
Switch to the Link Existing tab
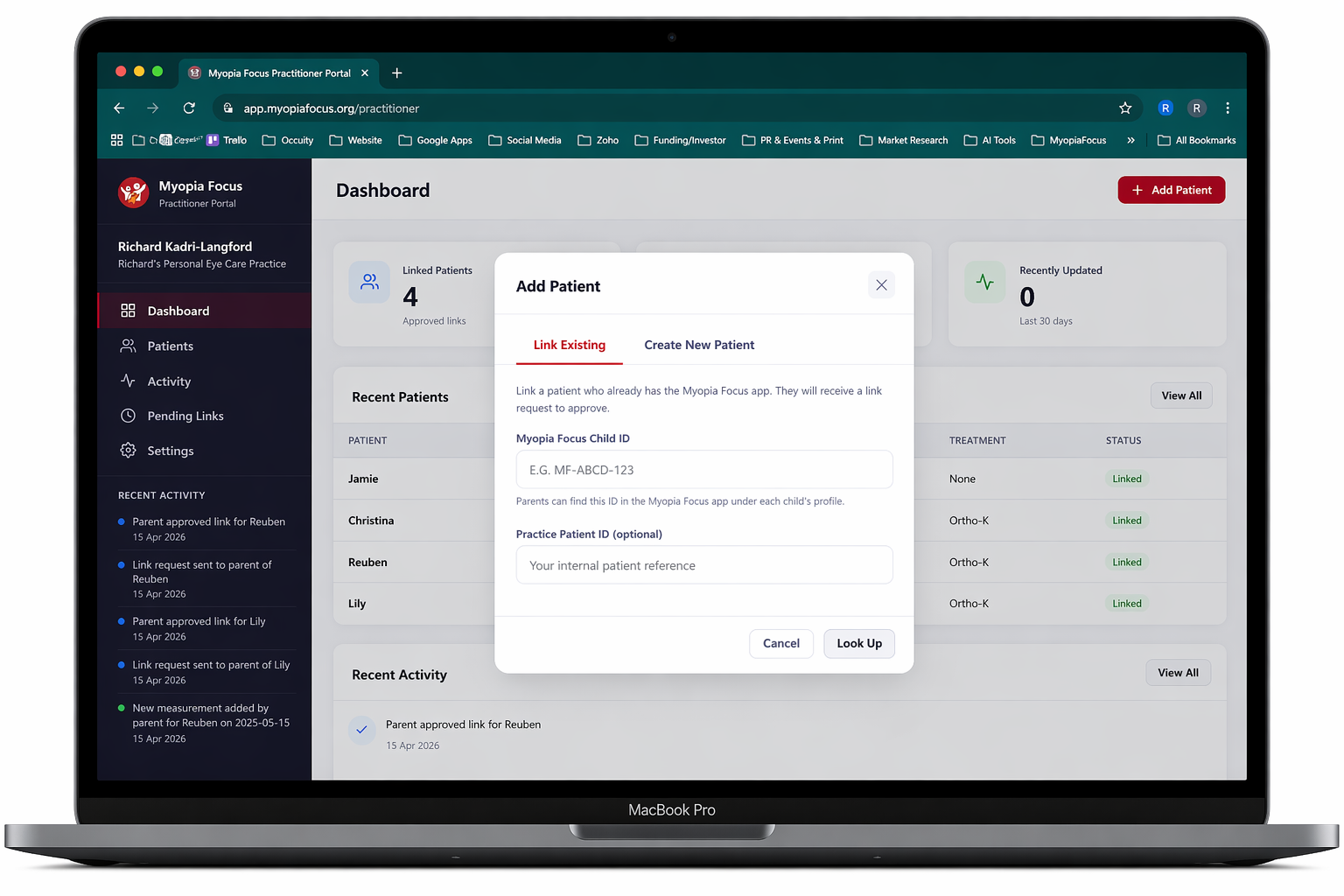tap(570, 345)
